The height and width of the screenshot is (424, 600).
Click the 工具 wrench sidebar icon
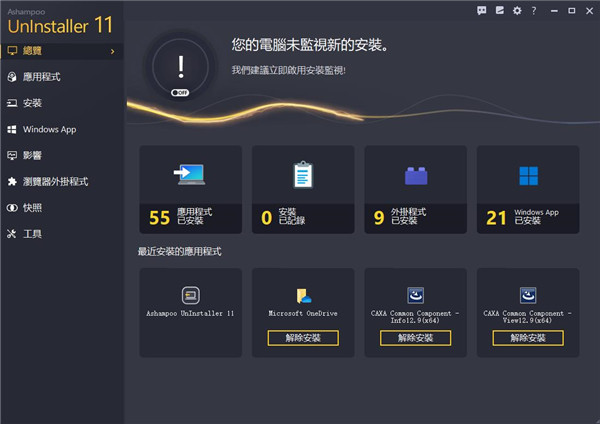[12, 234]
